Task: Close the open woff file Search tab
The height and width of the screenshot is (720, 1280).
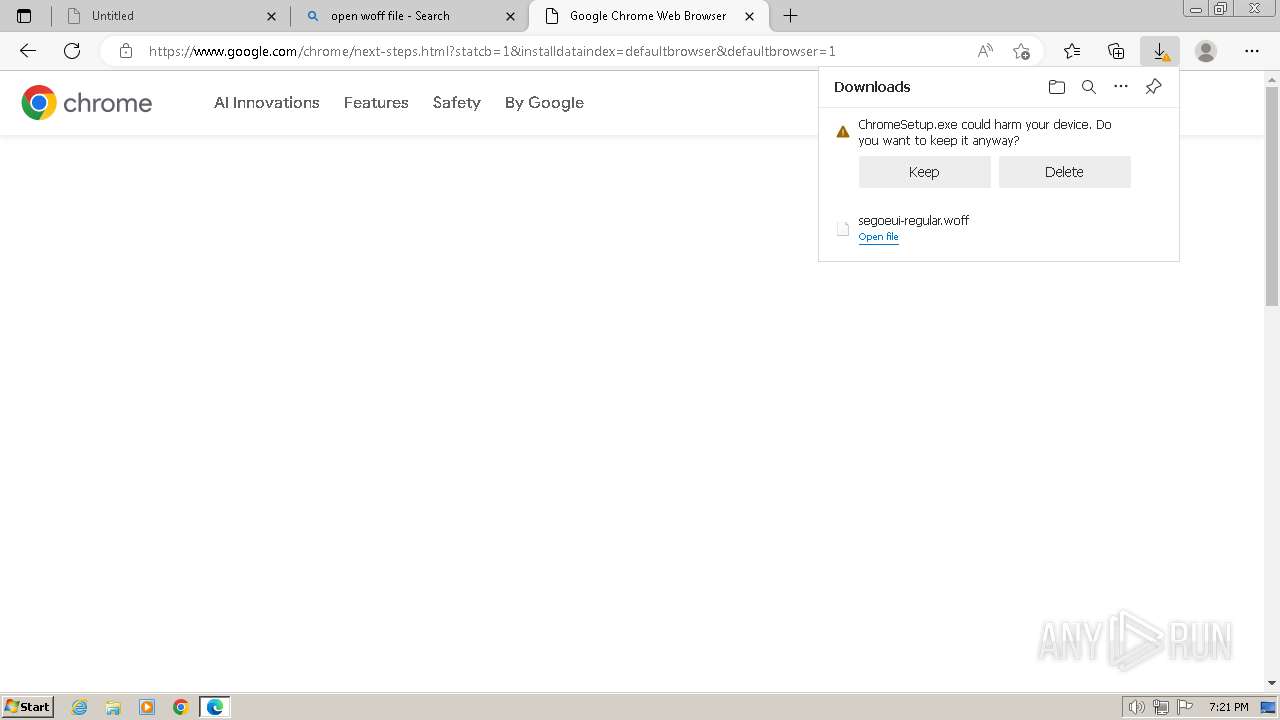Action: 511,16
